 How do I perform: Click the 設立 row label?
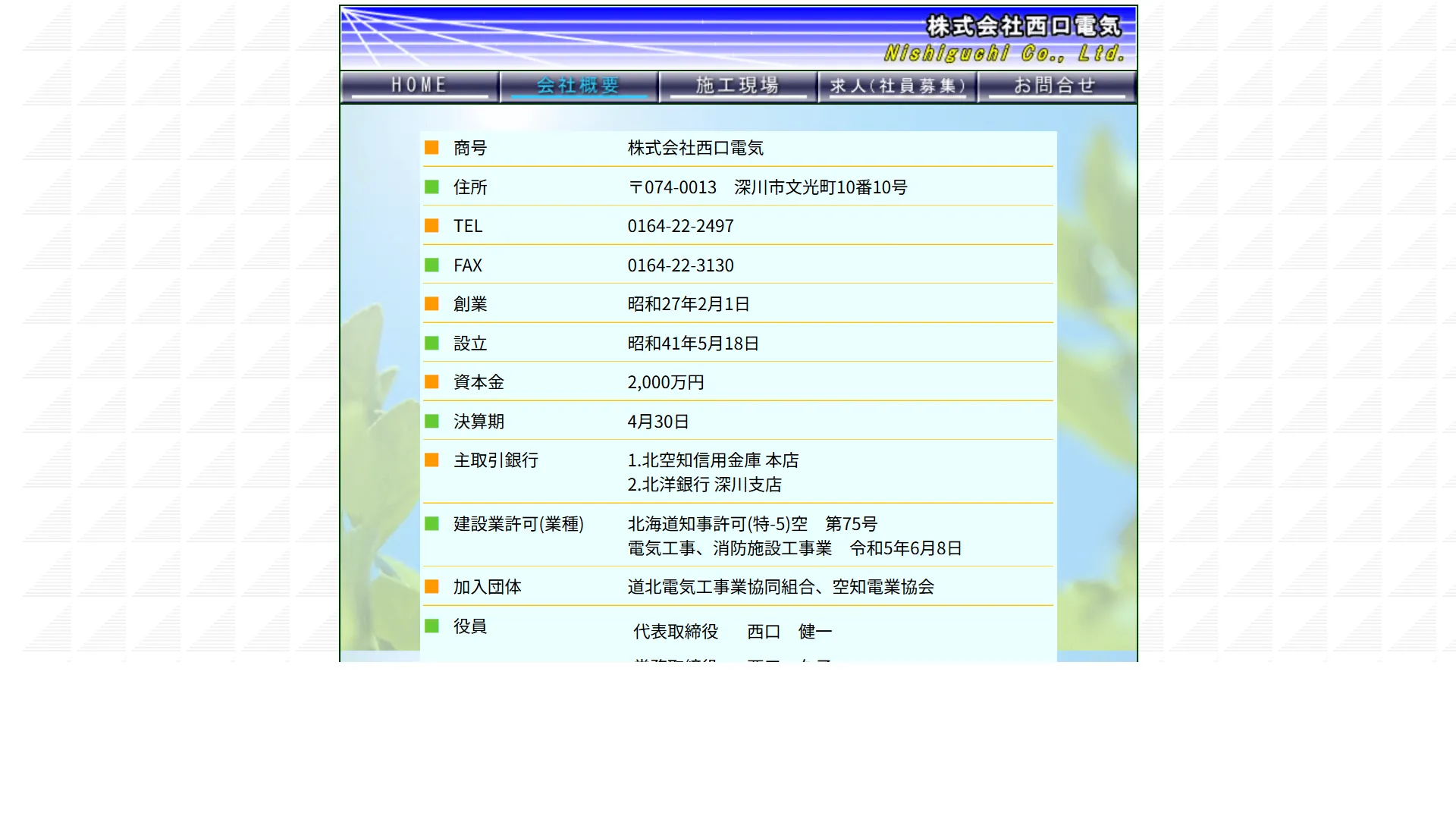click(470, 344)
